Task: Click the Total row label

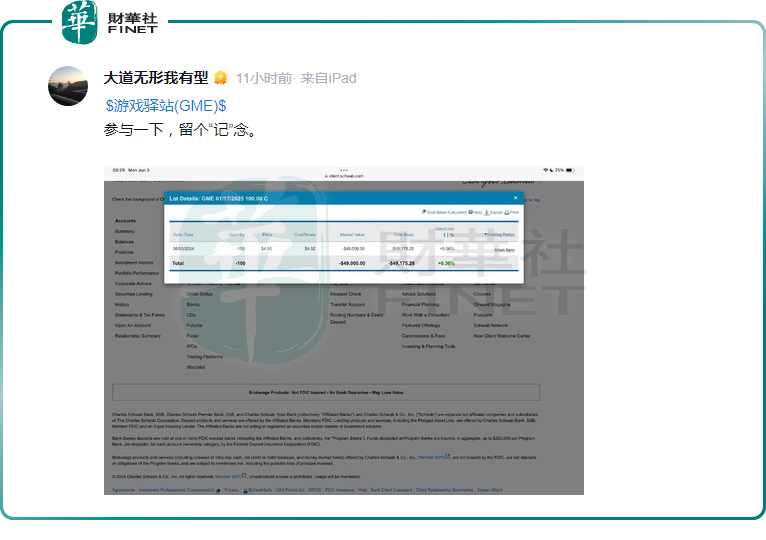Action: pos(178,263)
